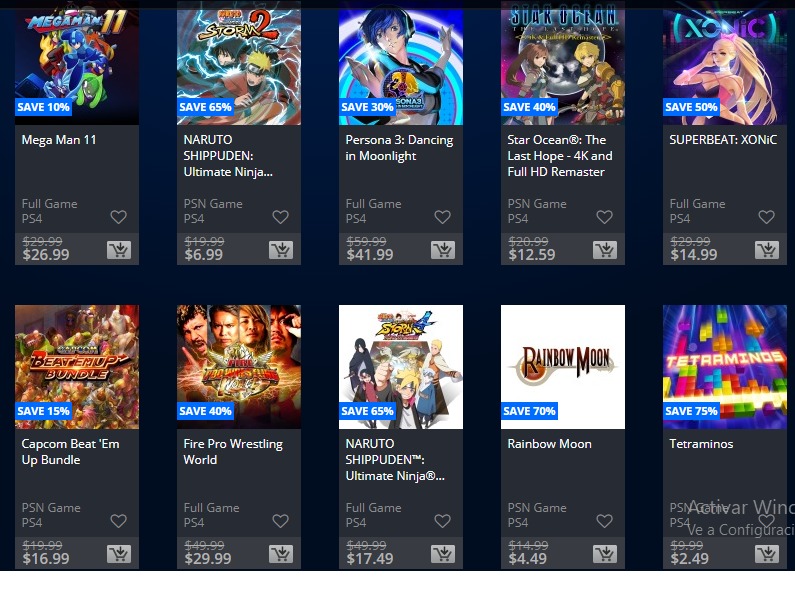Screen dimensions: 795x591
Task: Toggle wishlist heart for Star Ocean
Action: tap(604, 217)
